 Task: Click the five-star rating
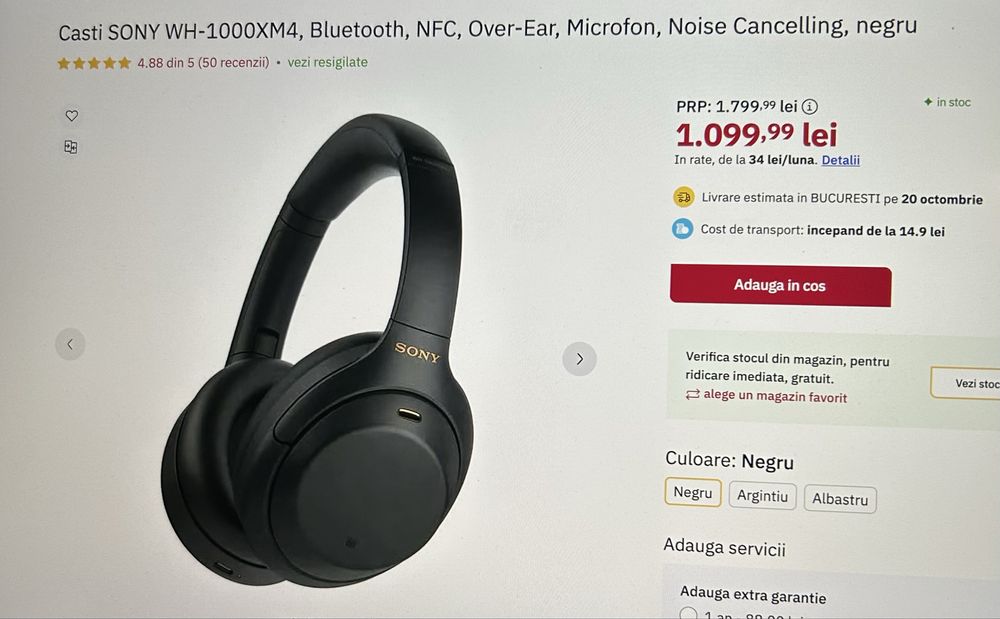pyautogui.click(x=94, y=63)
